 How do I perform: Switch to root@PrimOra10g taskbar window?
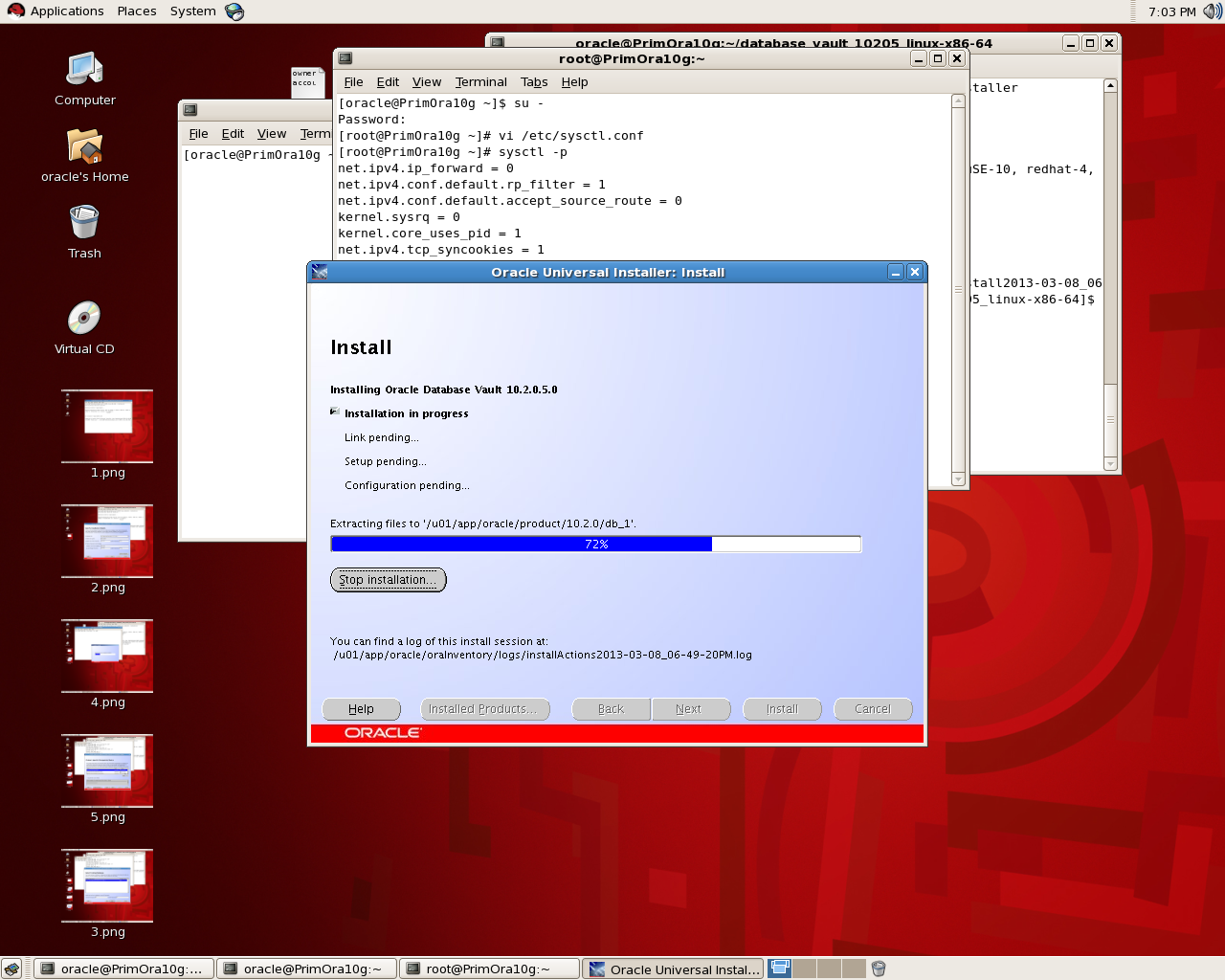tap(488, 969)
